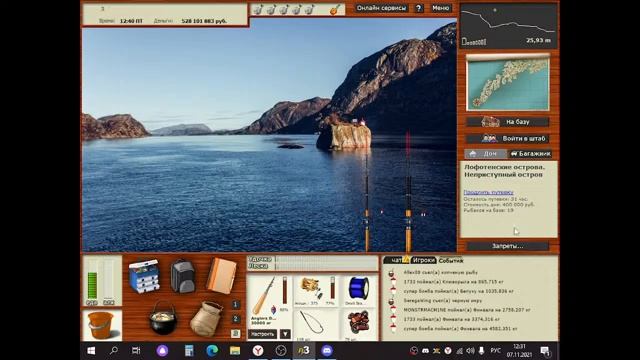Open the orange fish bucket

(x=100, y=325)
